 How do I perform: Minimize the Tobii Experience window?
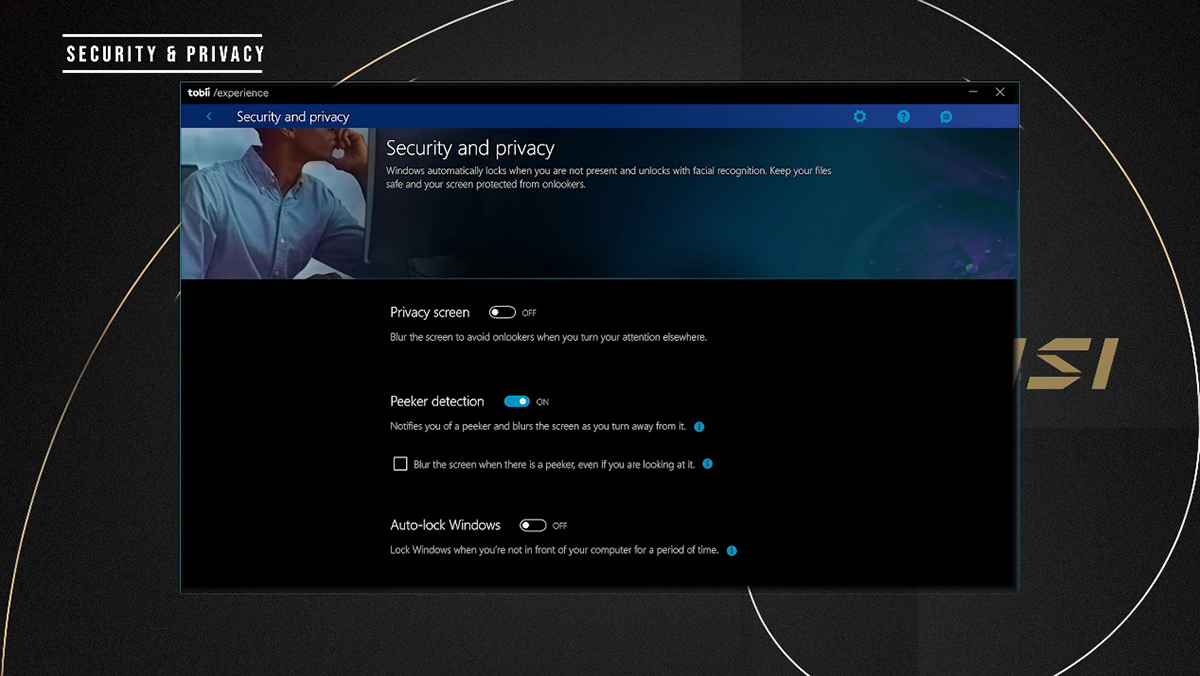click(969, 92)
